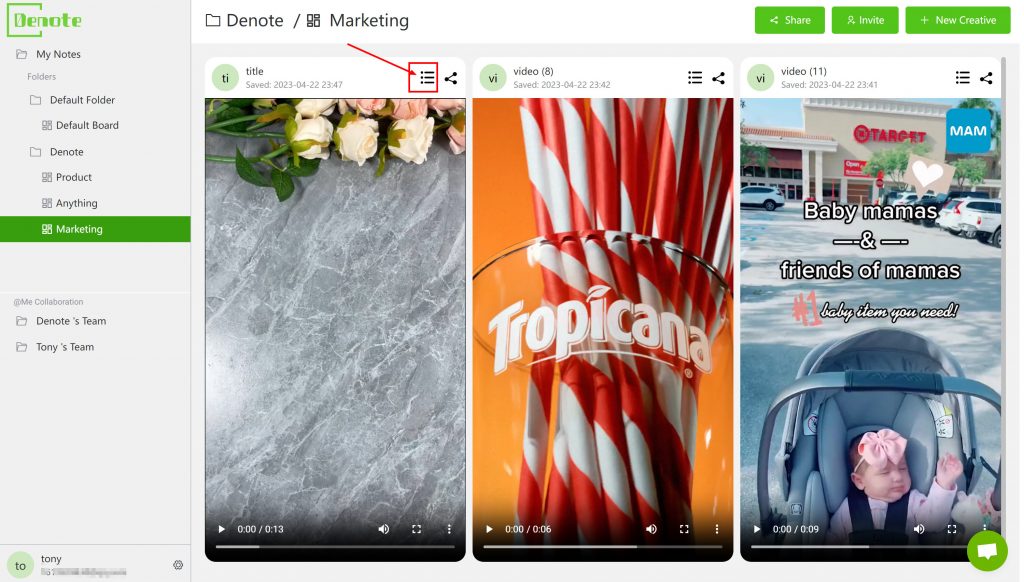
Task: Click the 'Saved: 2023-04-22 23:47' timestamp
Action: 294,85
